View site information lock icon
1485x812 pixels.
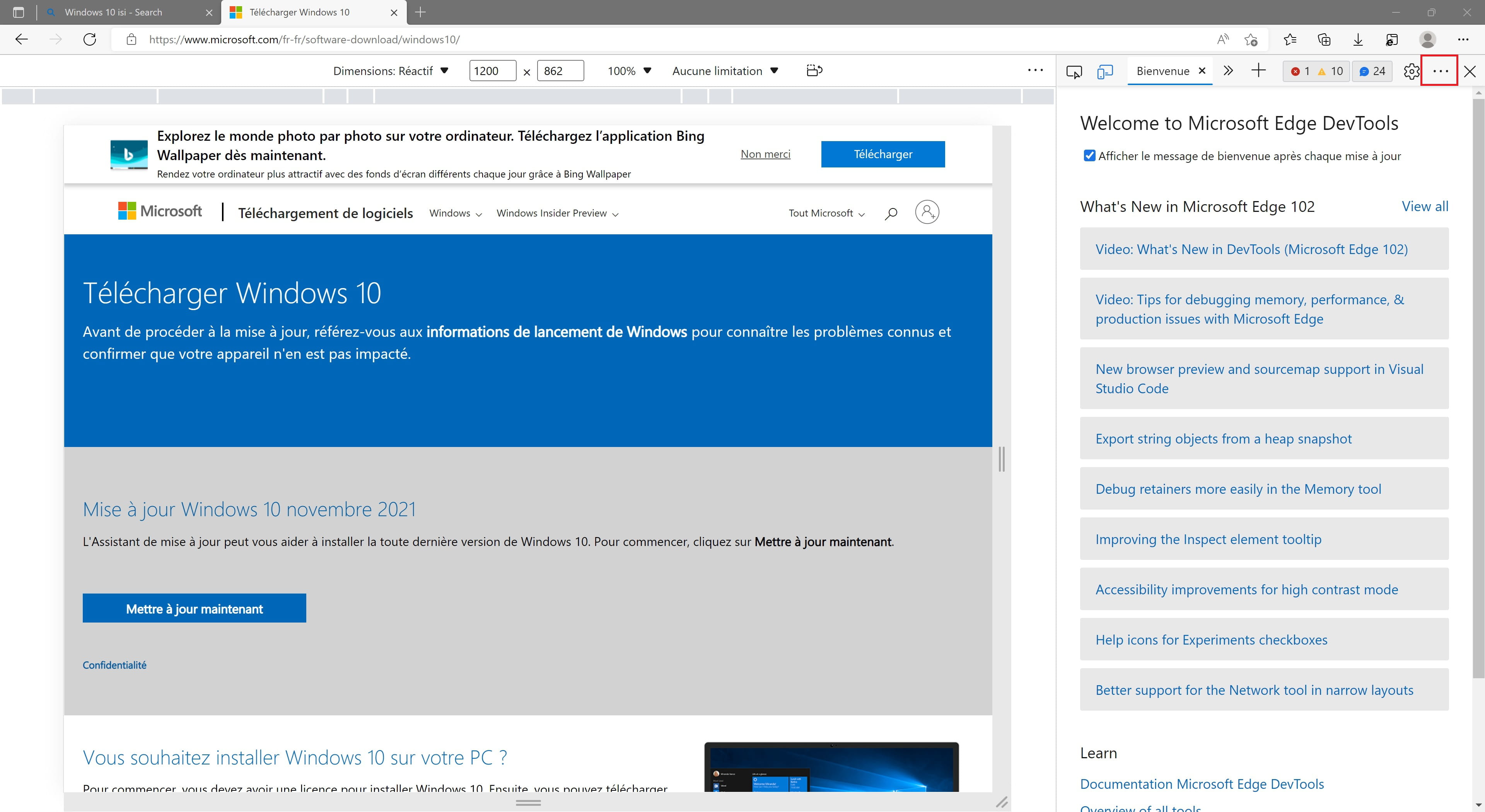(x=131, y=39)
